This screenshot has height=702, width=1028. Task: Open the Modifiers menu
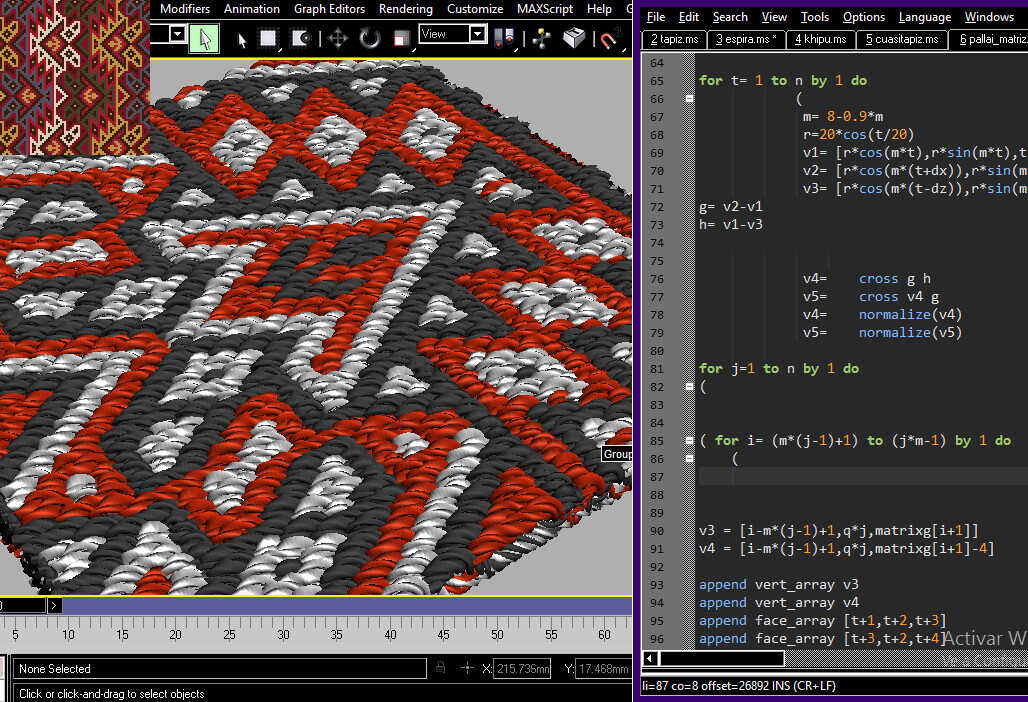point(185,9)
